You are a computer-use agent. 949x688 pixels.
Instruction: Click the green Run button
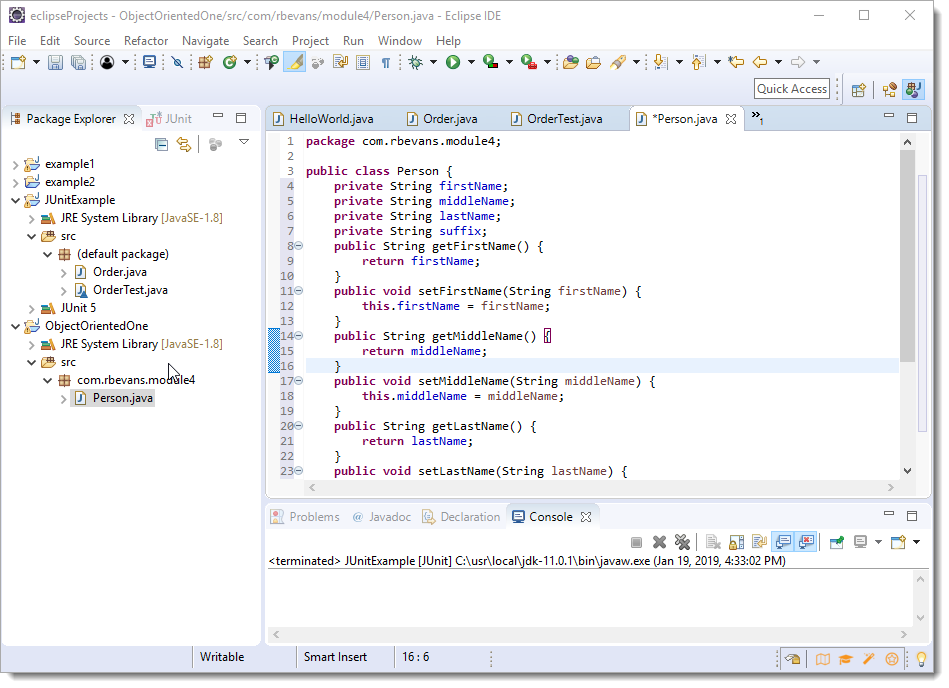[453, 62]
